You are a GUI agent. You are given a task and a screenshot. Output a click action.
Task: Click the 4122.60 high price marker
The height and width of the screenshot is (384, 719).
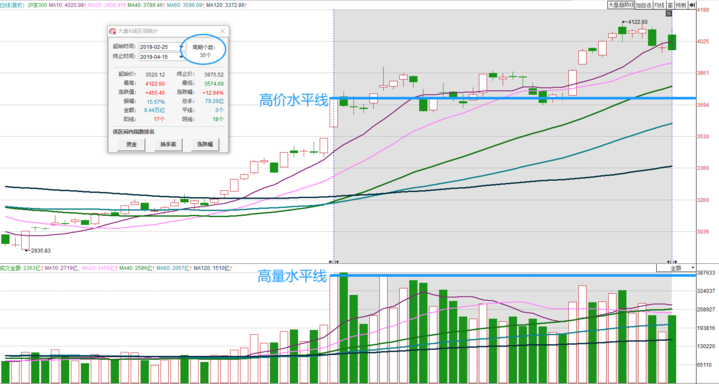637,22
